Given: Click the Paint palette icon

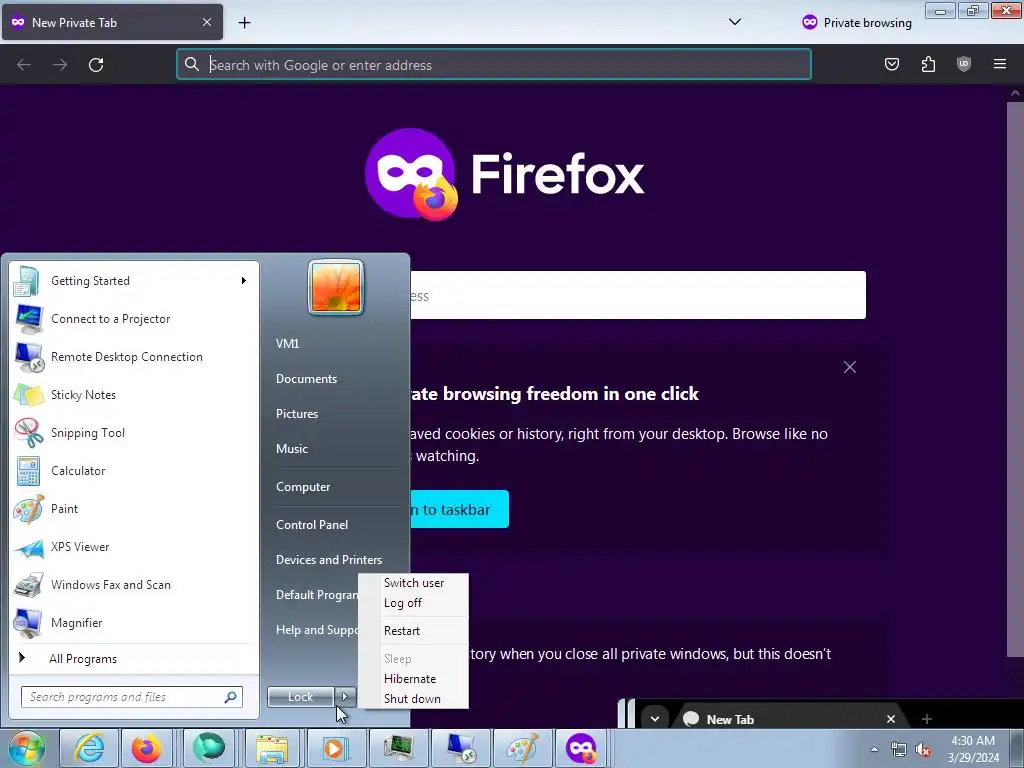Looking at the screenshot, I should 28,509.
